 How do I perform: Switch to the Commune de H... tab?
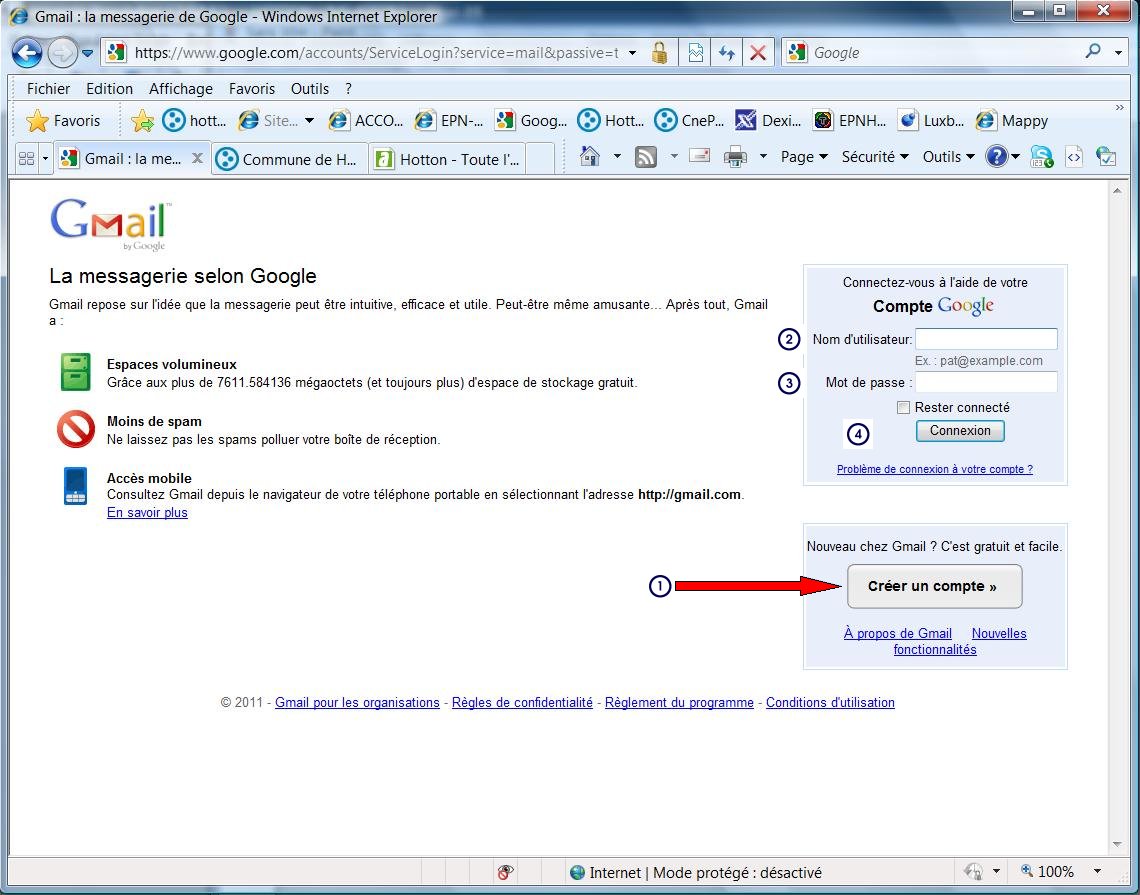pos(289,159)
